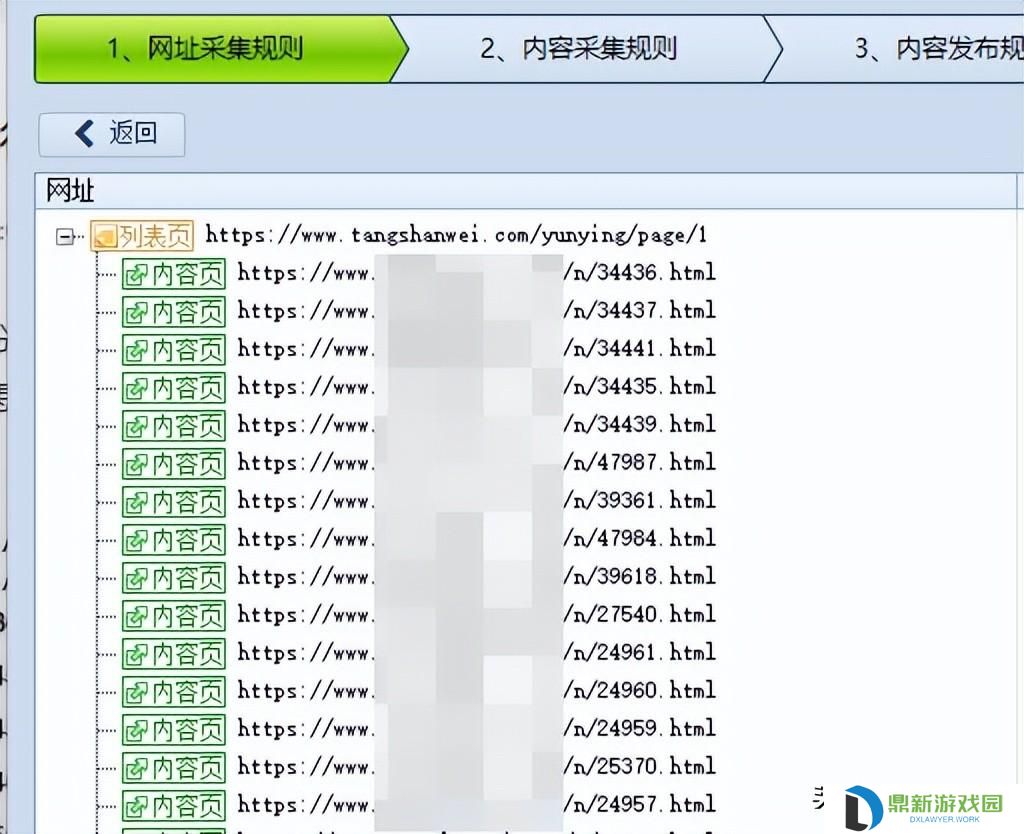Select URL text ending /n/25370.html

point(477,765)
